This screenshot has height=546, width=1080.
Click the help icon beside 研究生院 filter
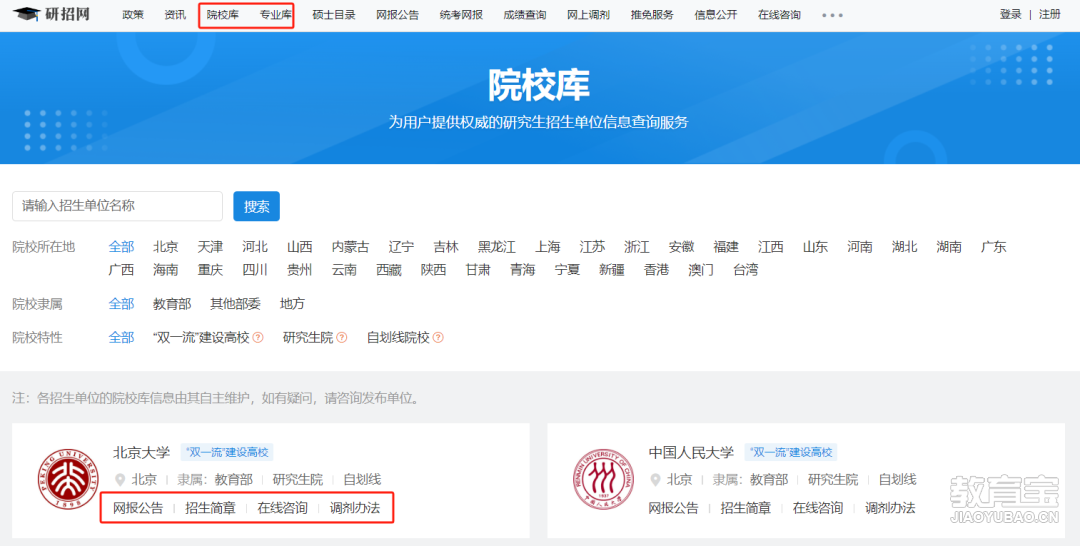[x=341, y=338]
